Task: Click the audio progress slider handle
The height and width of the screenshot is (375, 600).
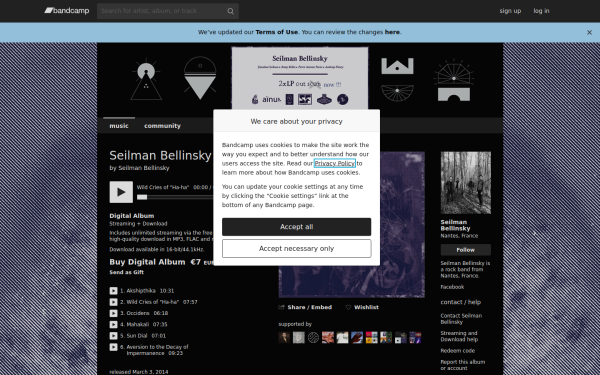Action: click(142, 197)
